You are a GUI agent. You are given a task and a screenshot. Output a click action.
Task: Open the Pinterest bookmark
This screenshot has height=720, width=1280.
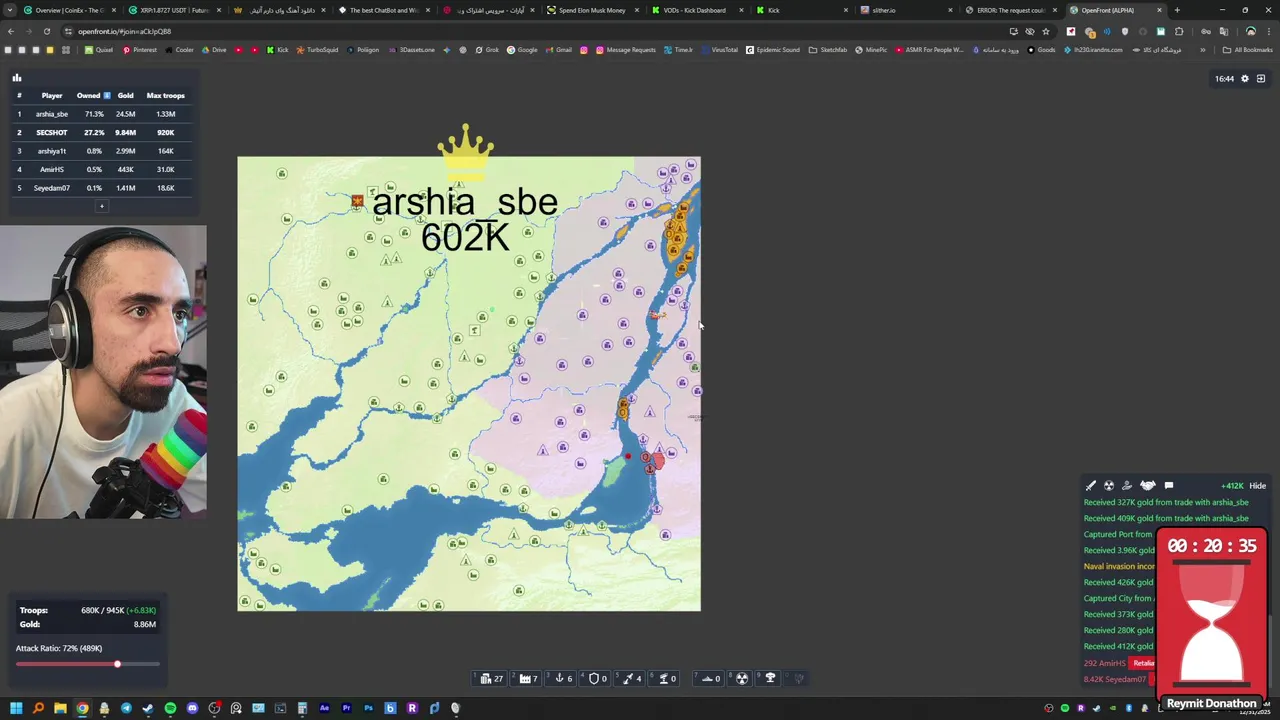[140, 49]
